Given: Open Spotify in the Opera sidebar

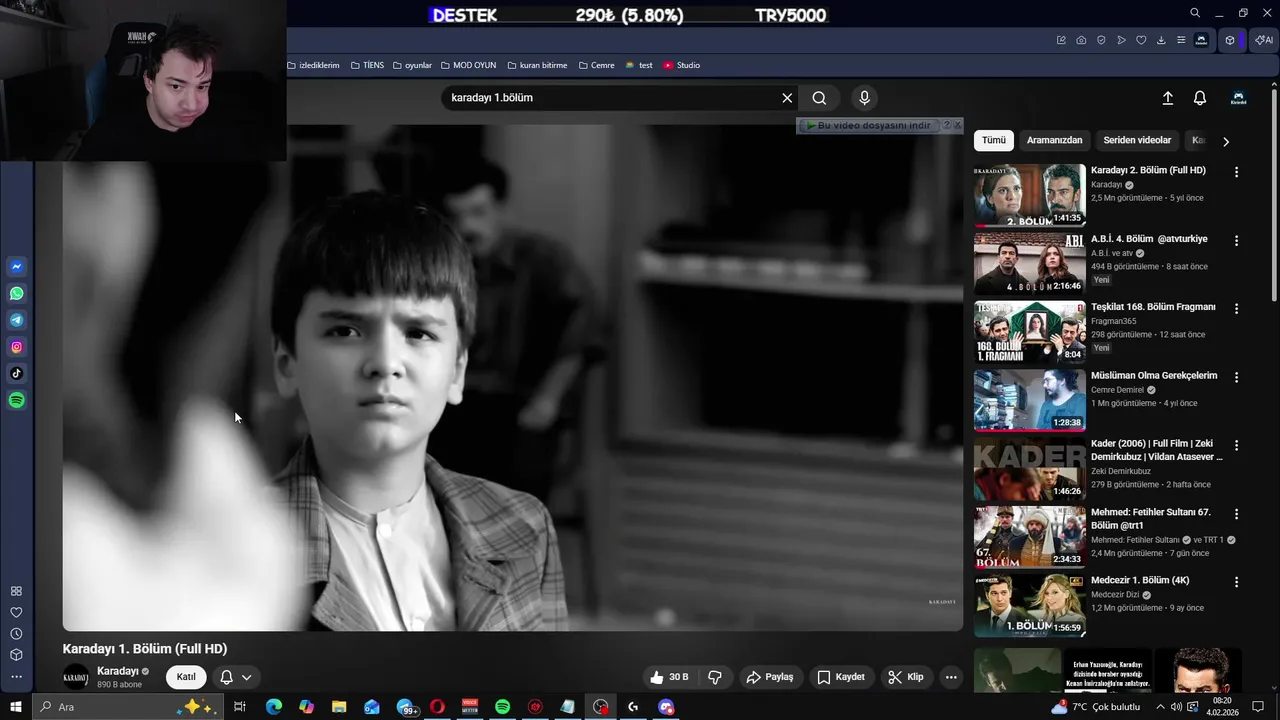Looking at the screenshot, I should click(x=17, y=400).
